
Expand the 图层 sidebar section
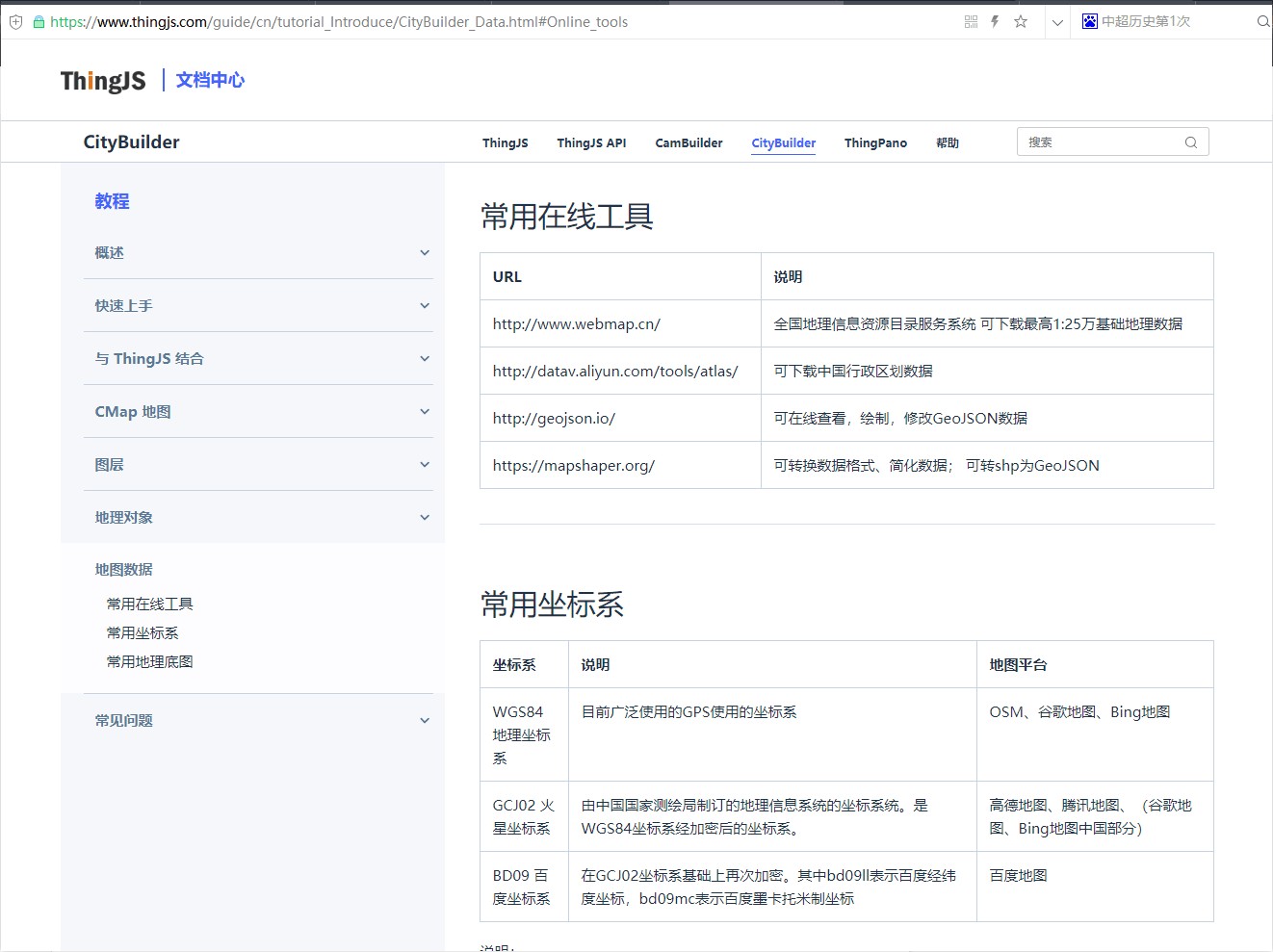click(258, 465)
